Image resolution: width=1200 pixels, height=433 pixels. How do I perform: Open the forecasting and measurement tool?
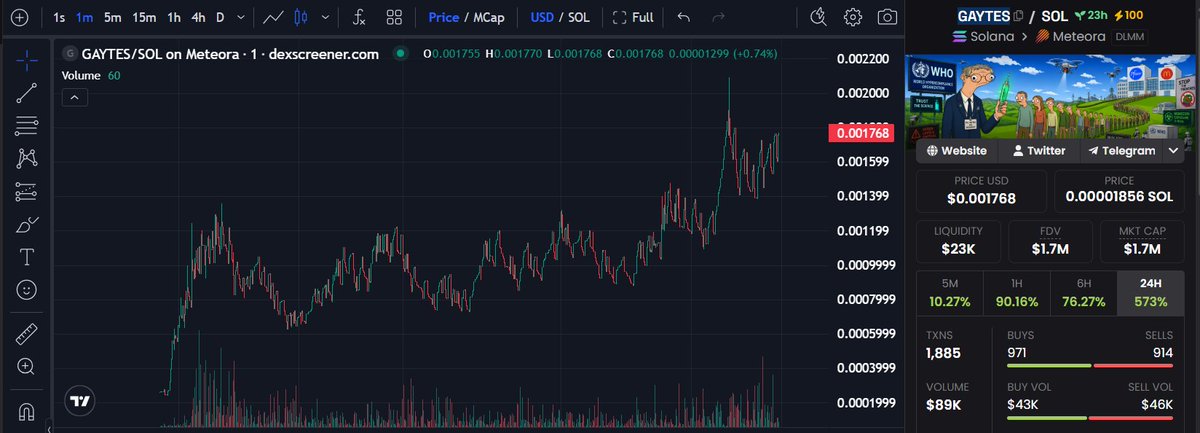click(x=27, y=191)
